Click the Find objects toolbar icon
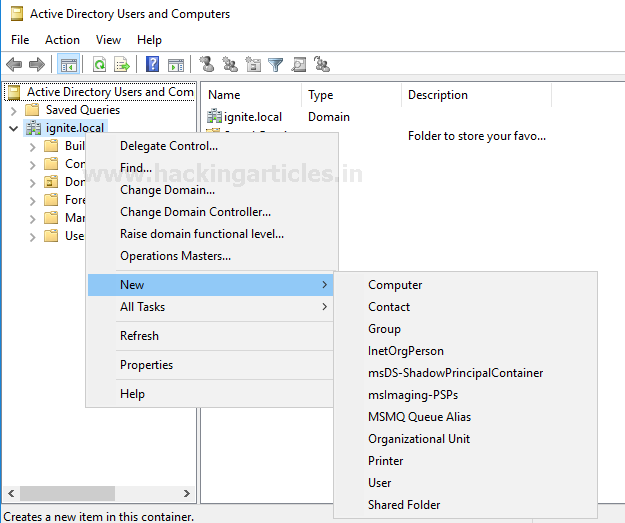625x523 pixels. pos(299,65)
